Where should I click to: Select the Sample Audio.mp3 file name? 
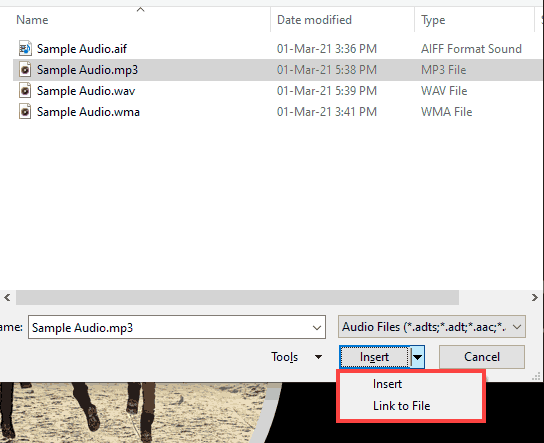87,70
